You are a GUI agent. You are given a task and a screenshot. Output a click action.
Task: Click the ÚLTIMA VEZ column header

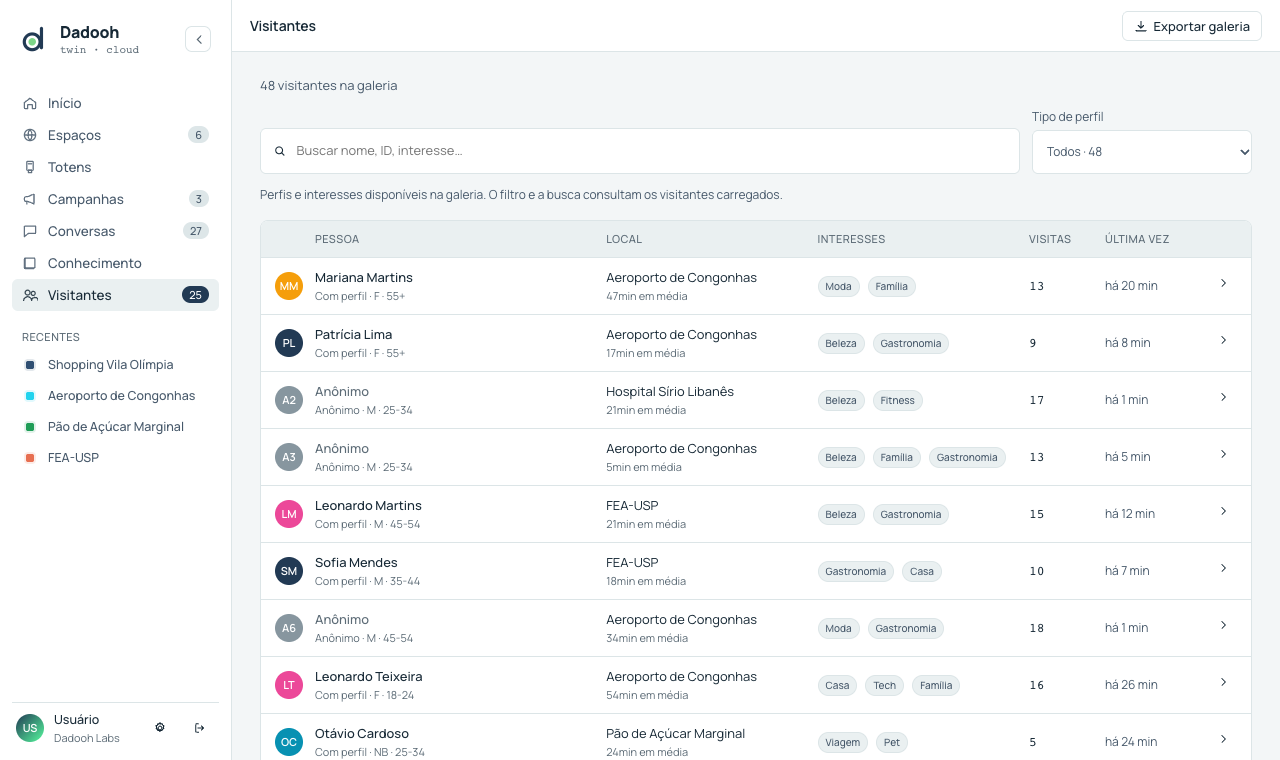pyautogui.click(x=1137, y=239)
